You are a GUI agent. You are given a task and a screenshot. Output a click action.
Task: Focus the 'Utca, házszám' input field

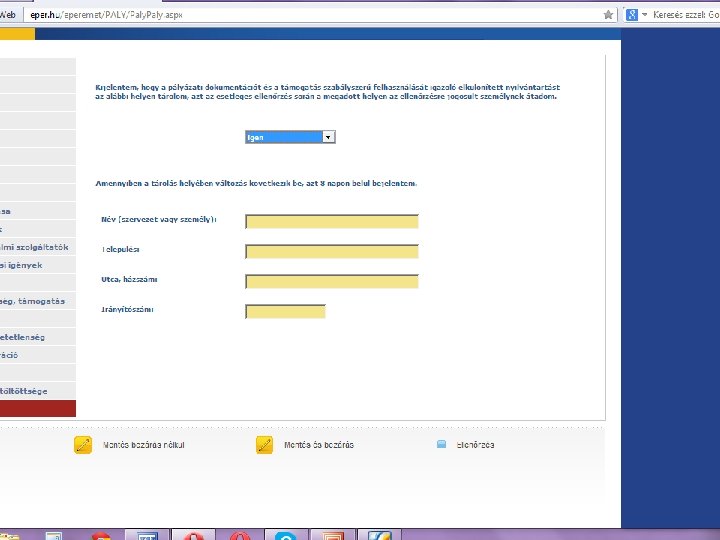pyautogui.click(x=332, y=281)
